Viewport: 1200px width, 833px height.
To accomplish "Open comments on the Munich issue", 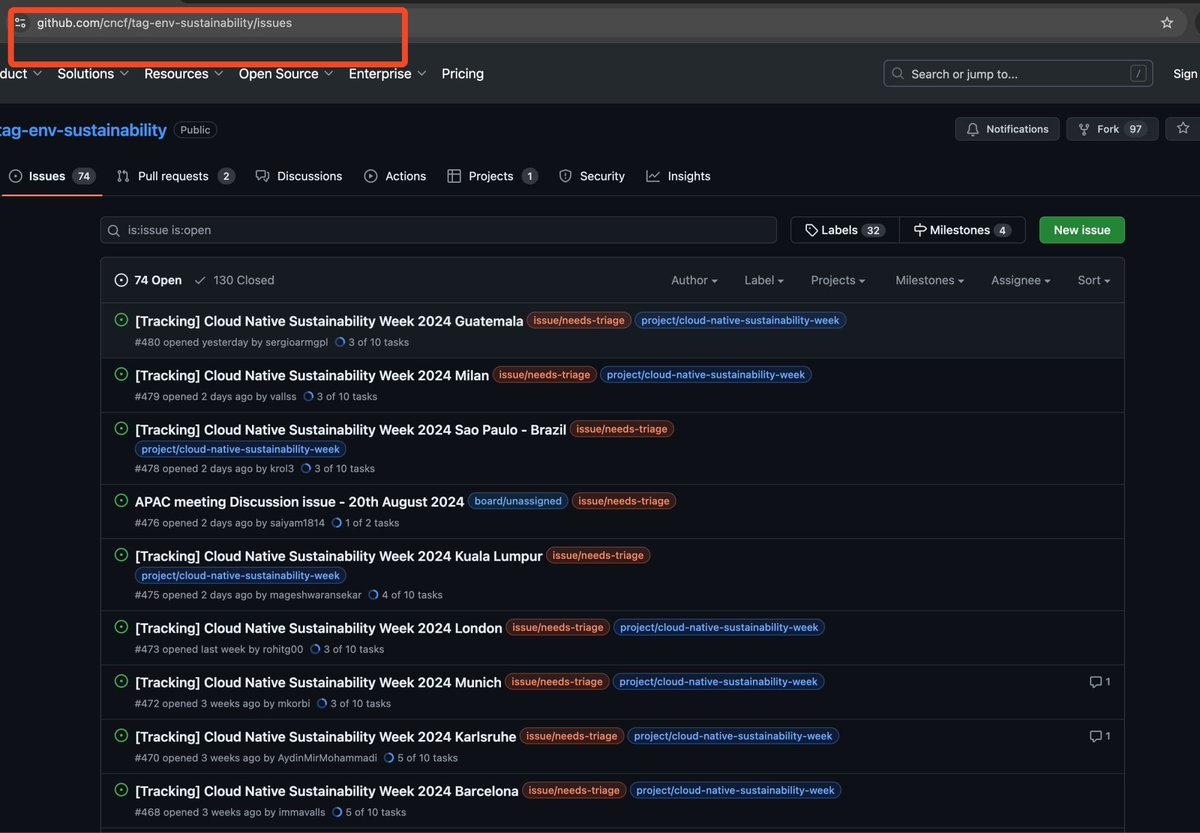I will pyautogui.click(x=1100, y=682).
